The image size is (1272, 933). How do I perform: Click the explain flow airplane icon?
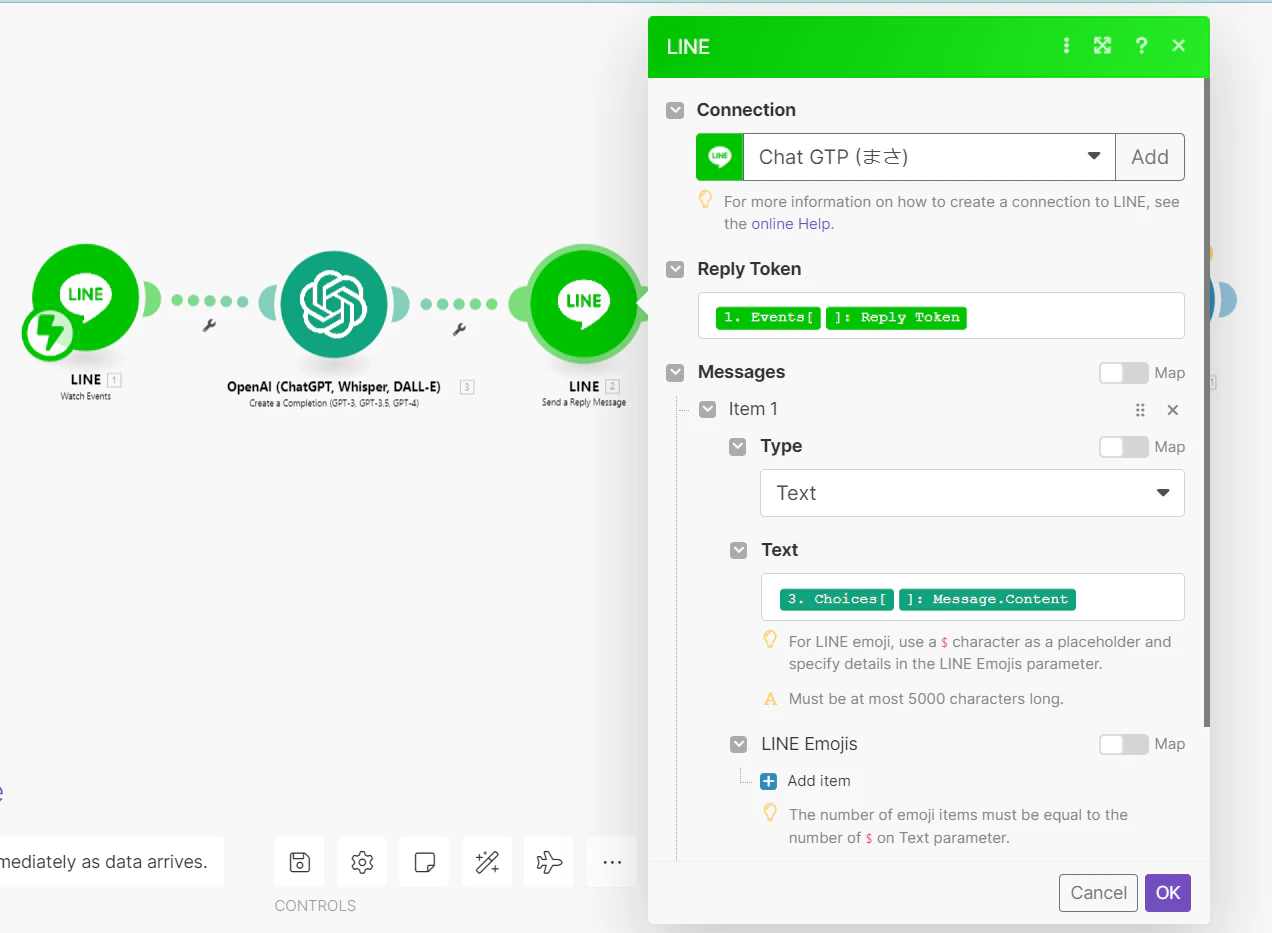click(x=549, y=862)
